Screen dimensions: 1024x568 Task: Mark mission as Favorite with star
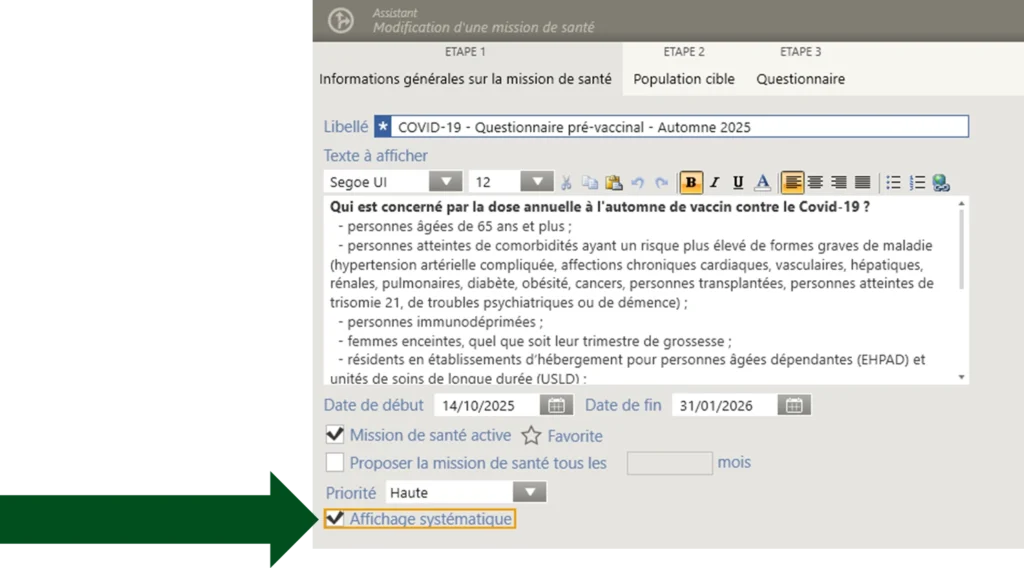tap(531, 436)
